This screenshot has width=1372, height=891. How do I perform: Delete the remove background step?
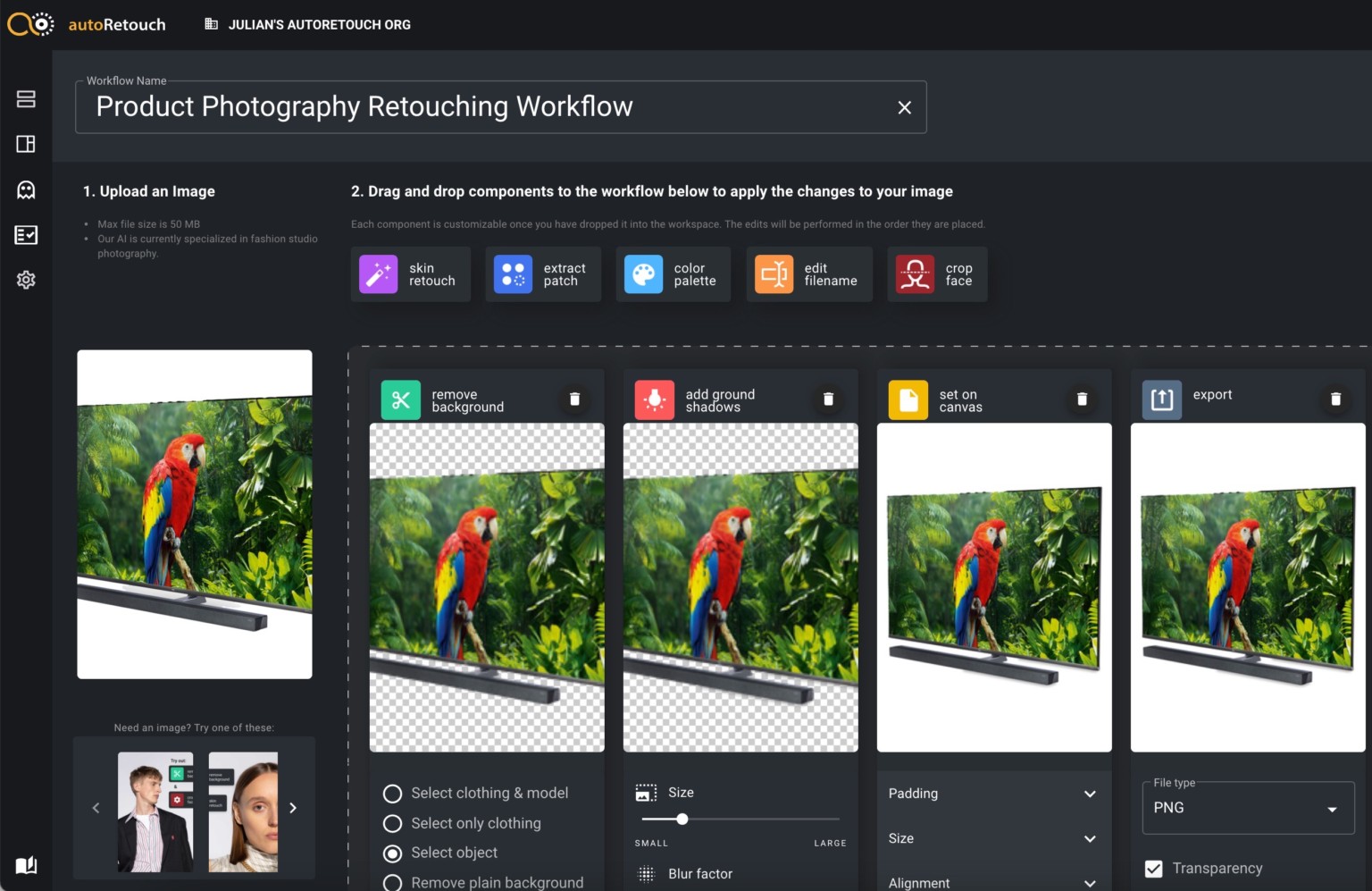coord(574,399)
